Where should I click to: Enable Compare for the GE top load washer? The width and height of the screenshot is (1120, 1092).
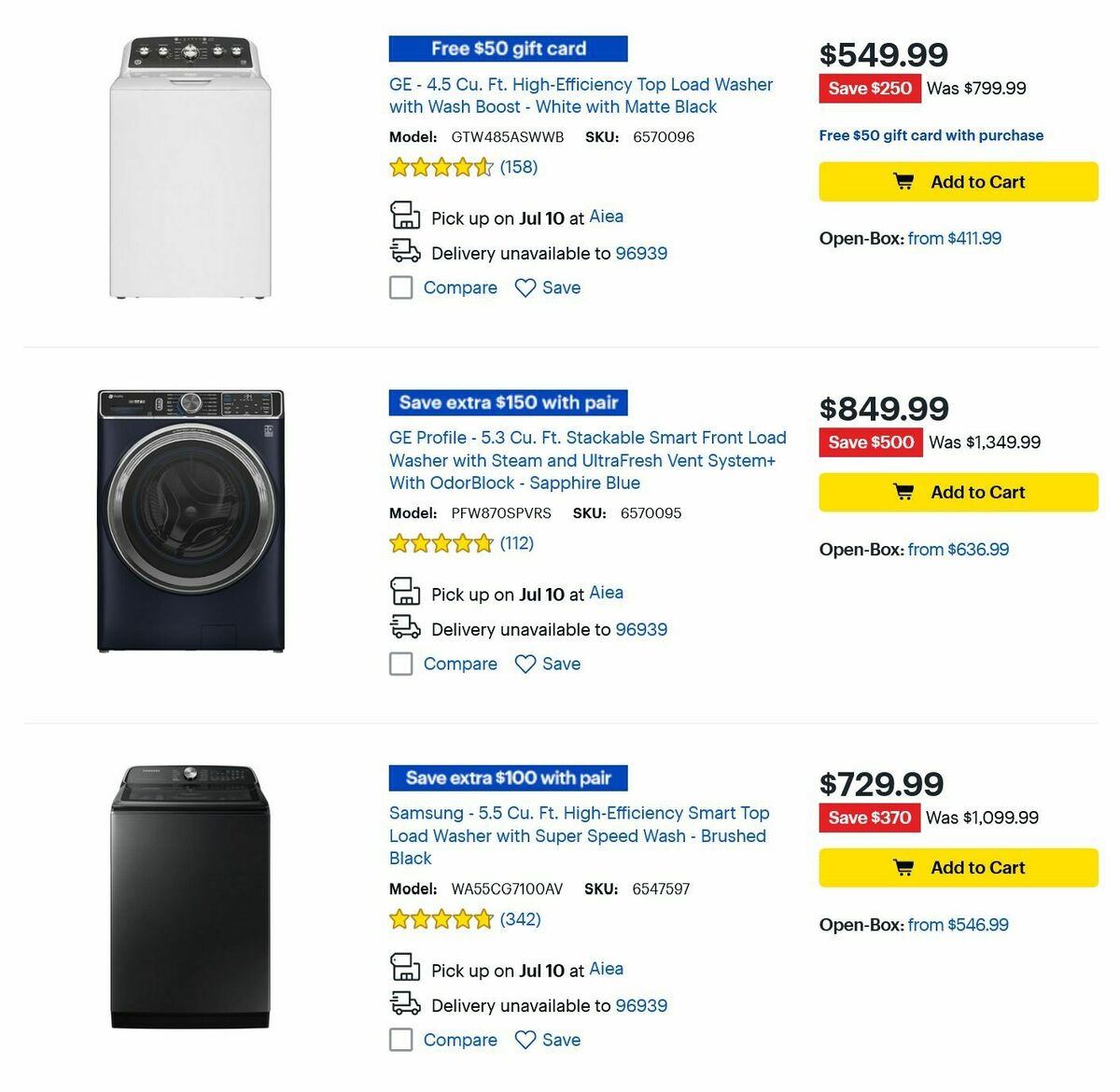pos(400,287)
